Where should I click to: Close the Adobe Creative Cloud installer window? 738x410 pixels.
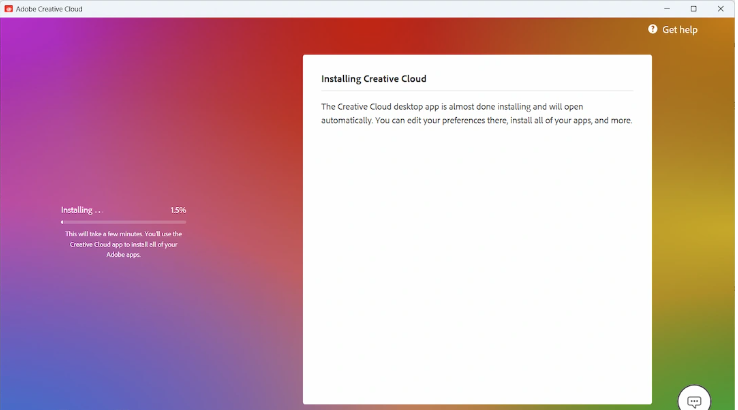pyautogui.click(x=721, y=8)
